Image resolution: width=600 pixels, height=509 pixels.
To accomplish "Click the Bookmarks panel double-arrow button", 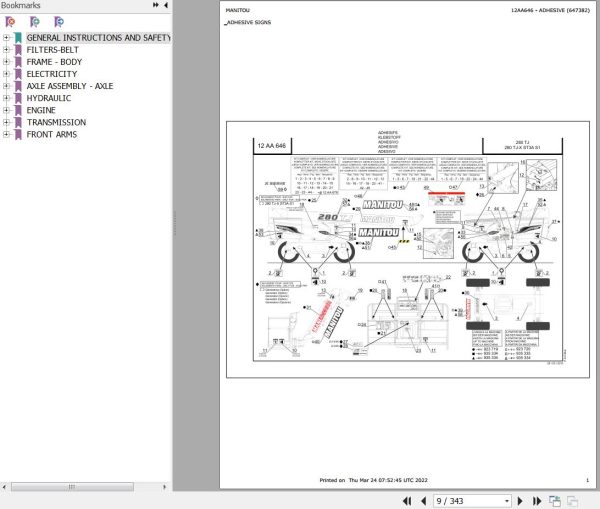I will pyautogui.click(x=156, y=5).
